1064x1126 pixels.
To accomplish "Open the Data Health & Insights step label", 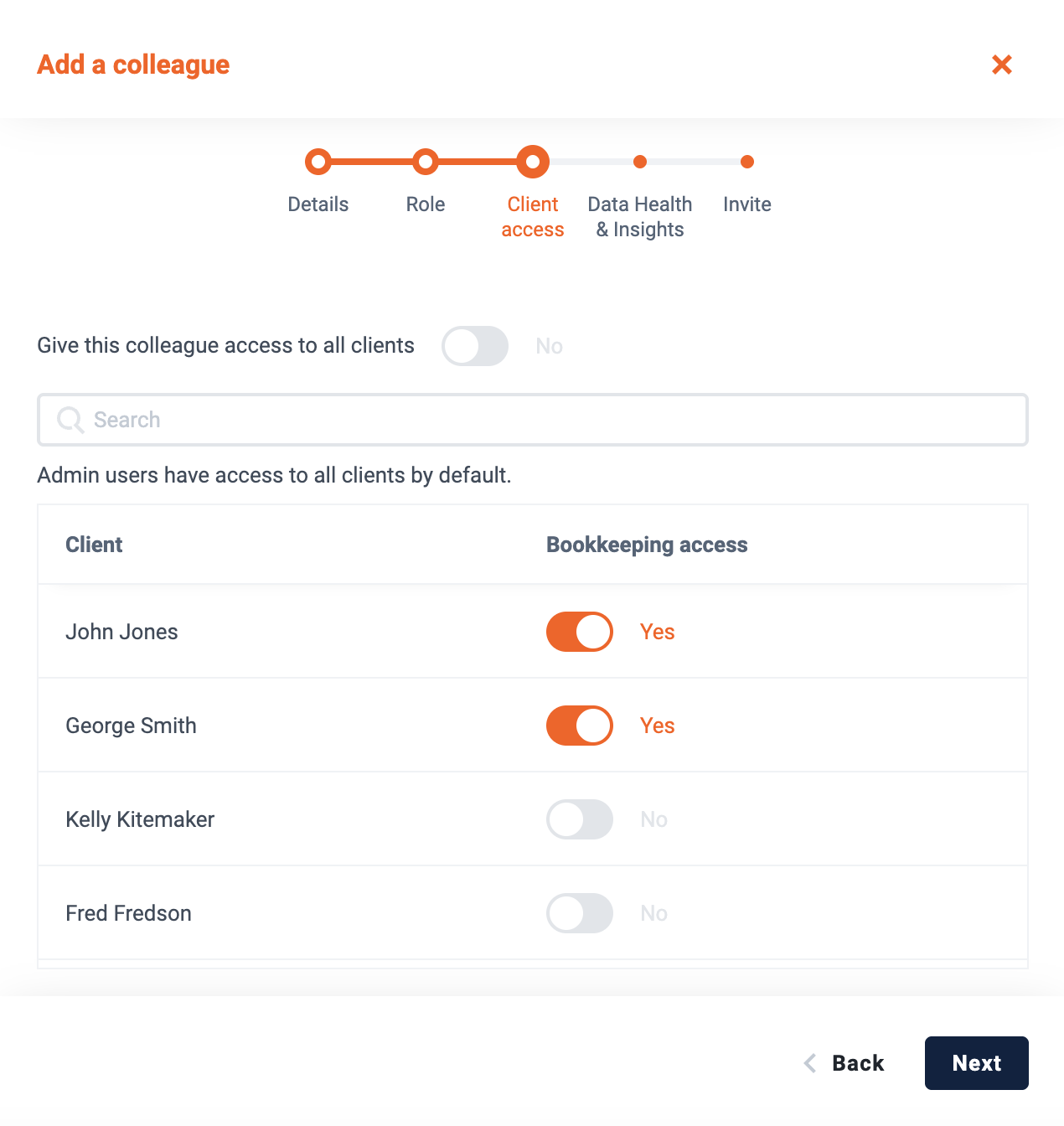I will (640, 217).
